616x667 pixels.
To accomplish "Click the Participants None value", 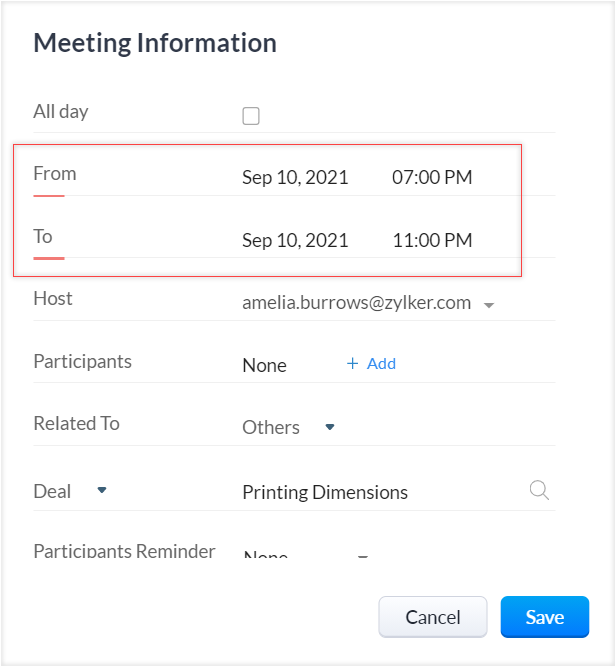I will [x=264, y=365].
